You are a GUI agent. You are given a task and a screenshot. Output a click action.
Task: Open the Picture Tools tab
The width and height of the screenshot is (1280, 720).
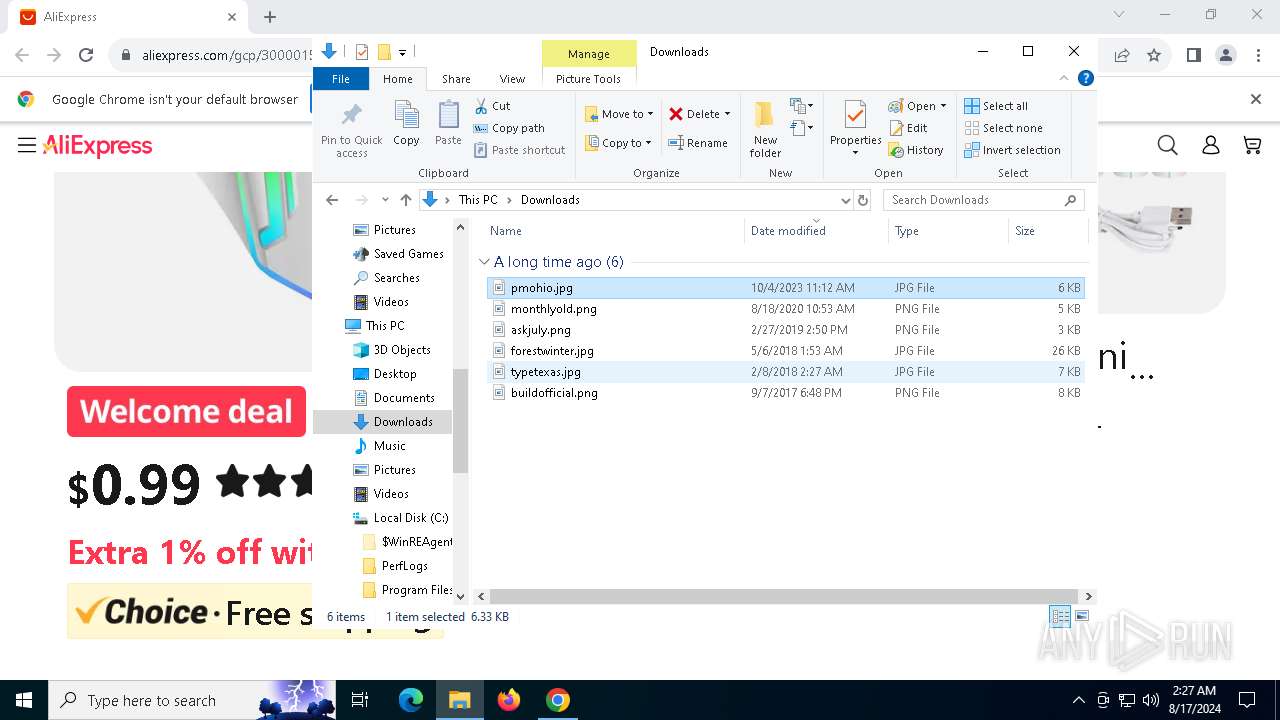pyautogui.click(x=588, y=79)
